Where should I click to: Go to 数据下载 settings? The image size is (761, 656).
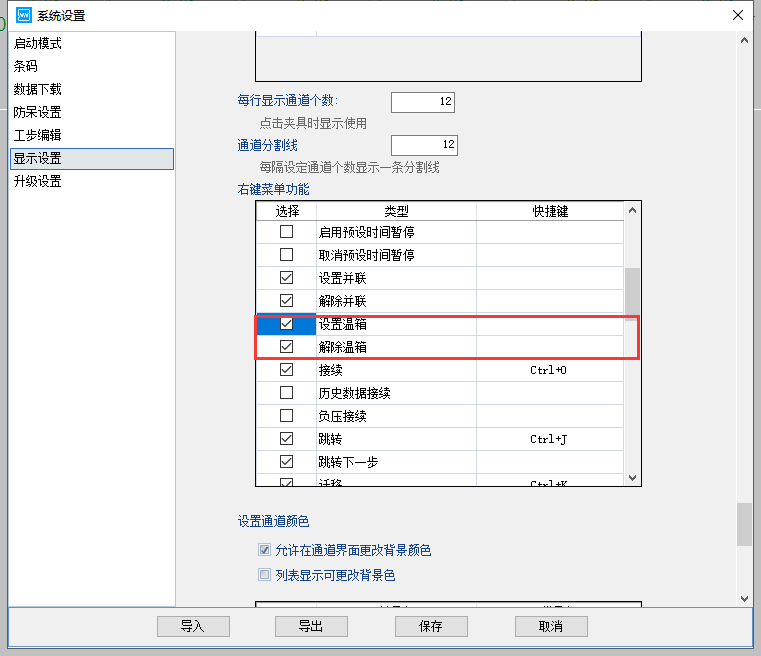pyautogui.click(x=38, y=90)
